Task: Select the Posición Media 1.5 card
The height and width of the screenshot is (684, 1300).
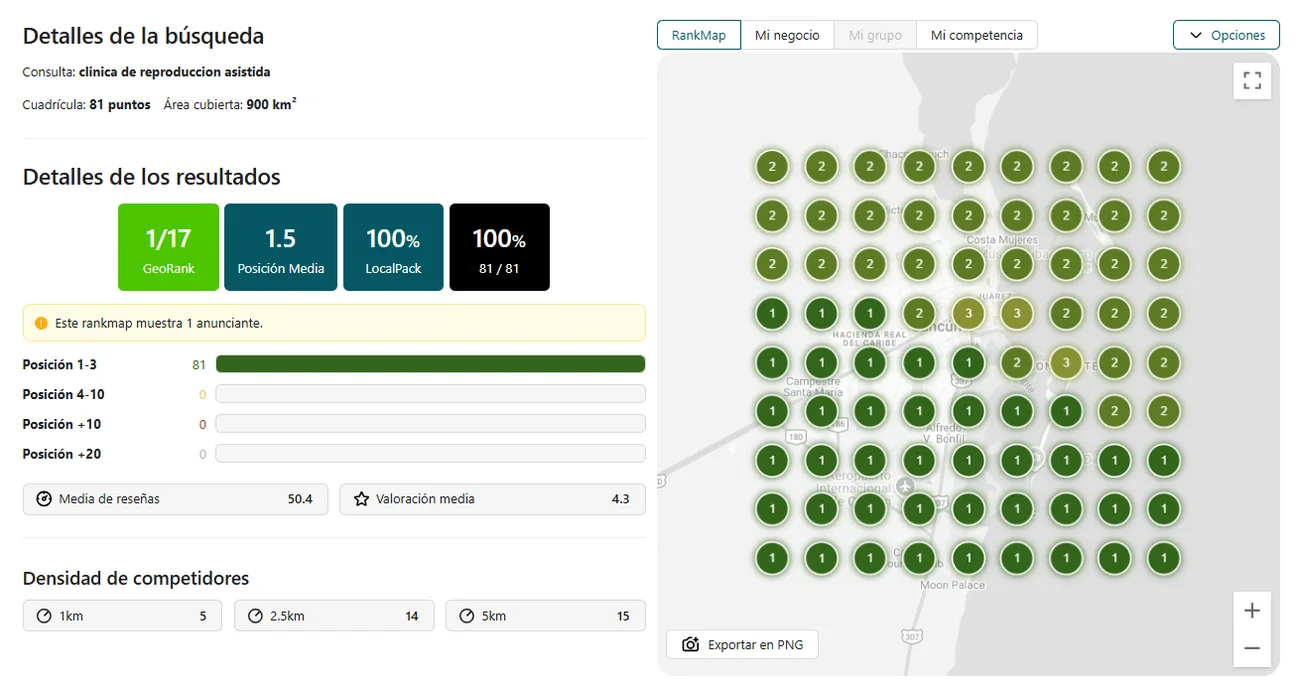Action: (x=280, y=248)
